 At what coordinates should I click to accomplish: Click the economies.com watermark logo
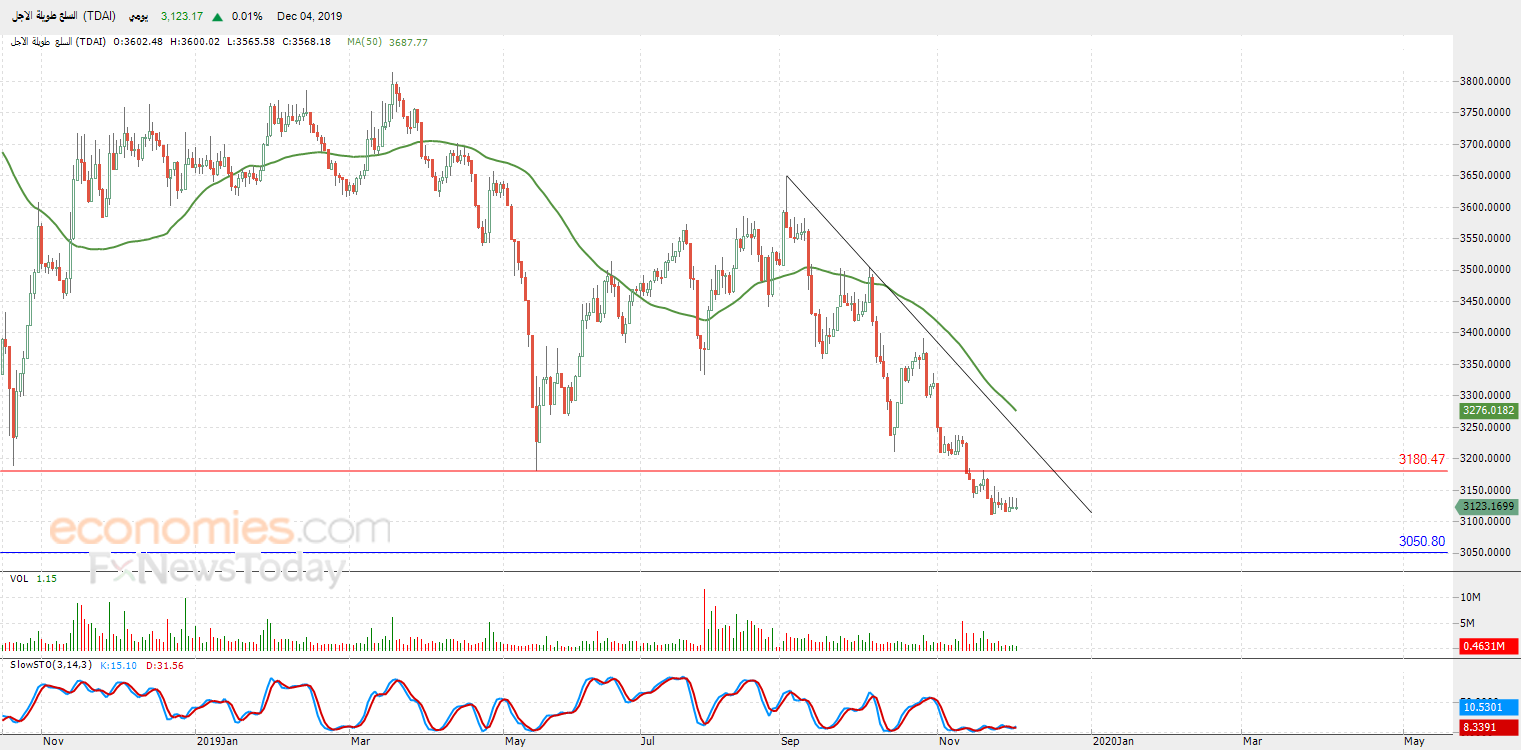(220, 529)
